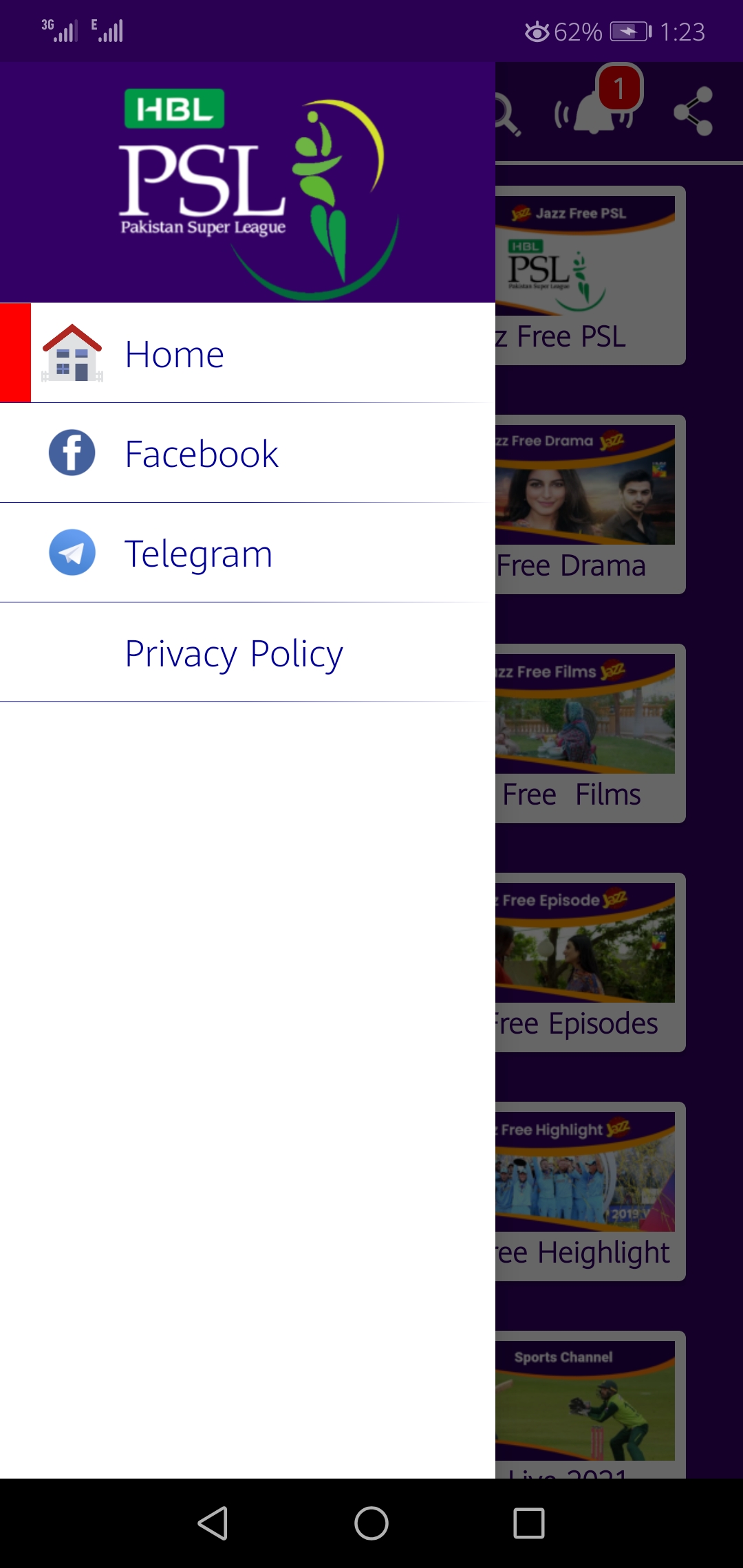
Task: Tap the share icon in top bar
Action: (693, 111)
